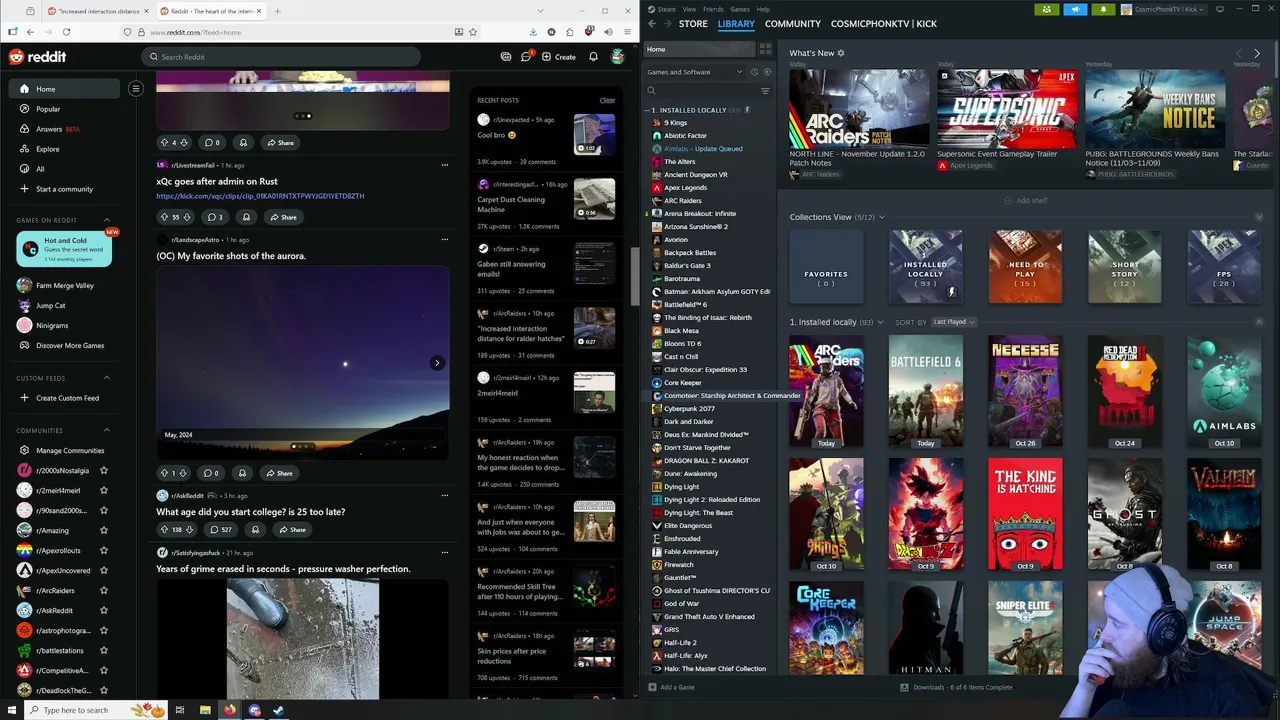Open CosmicPhonkTV account dropdown in Steam
The height and width of the screenshot is (720, 1280).
point(1165,9)
